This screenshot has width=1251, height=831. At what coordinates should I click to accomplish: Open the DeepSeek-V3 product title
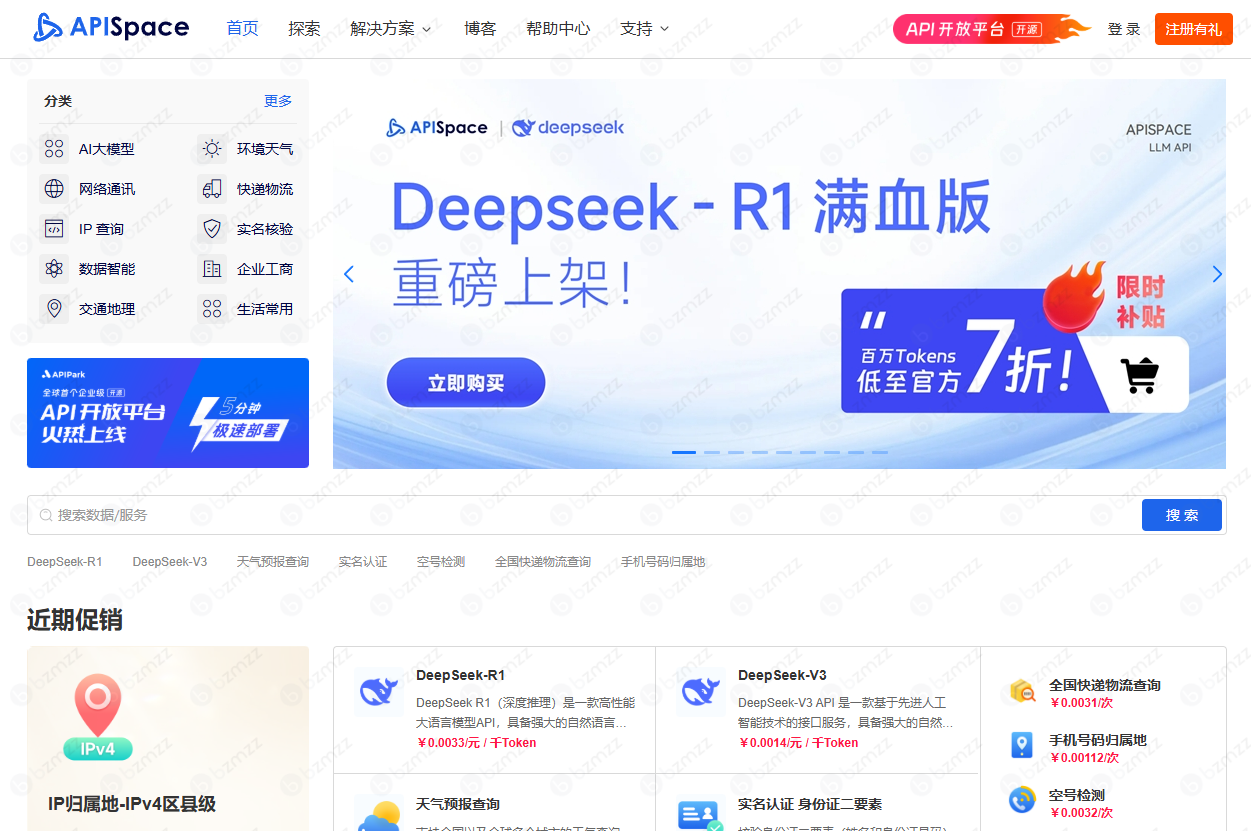[783, 675]
